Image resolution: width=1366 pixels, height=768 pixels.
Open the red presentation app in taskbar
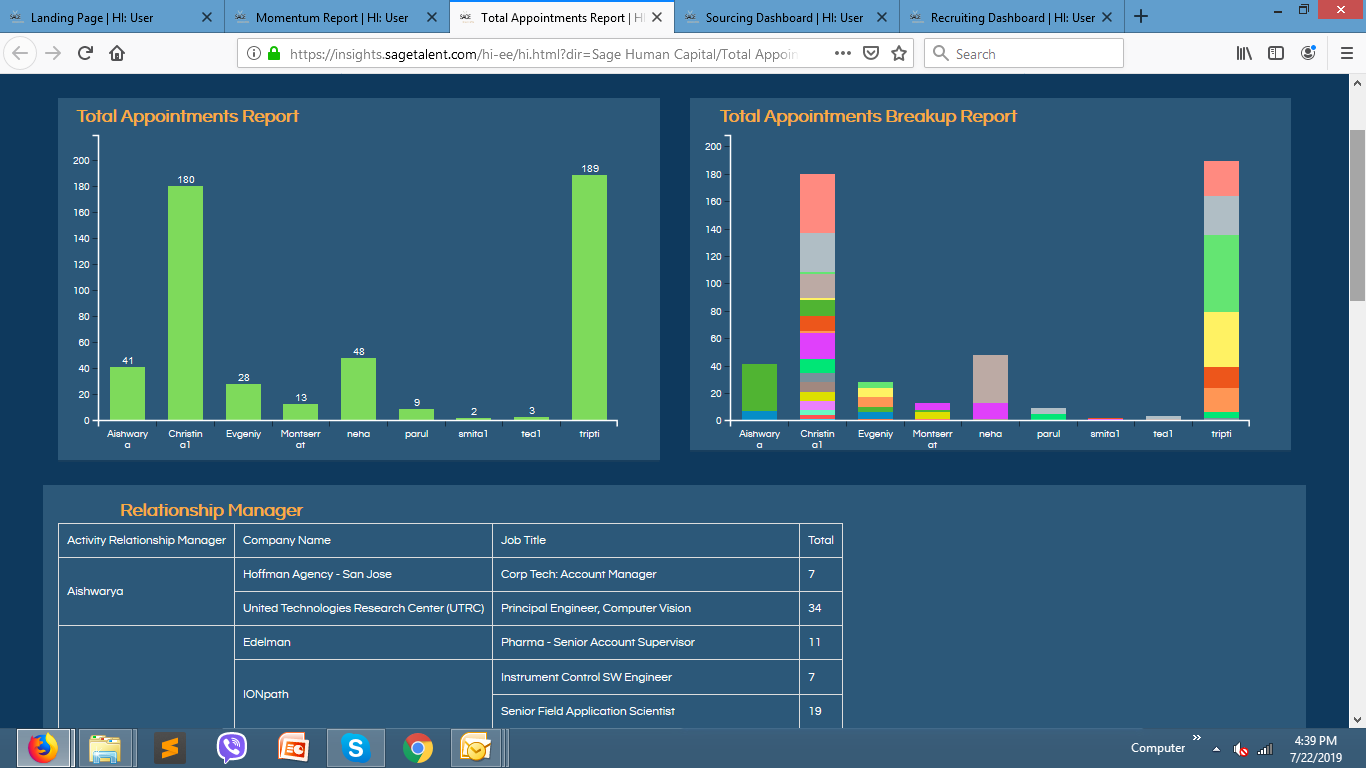[x=294, y=748]
